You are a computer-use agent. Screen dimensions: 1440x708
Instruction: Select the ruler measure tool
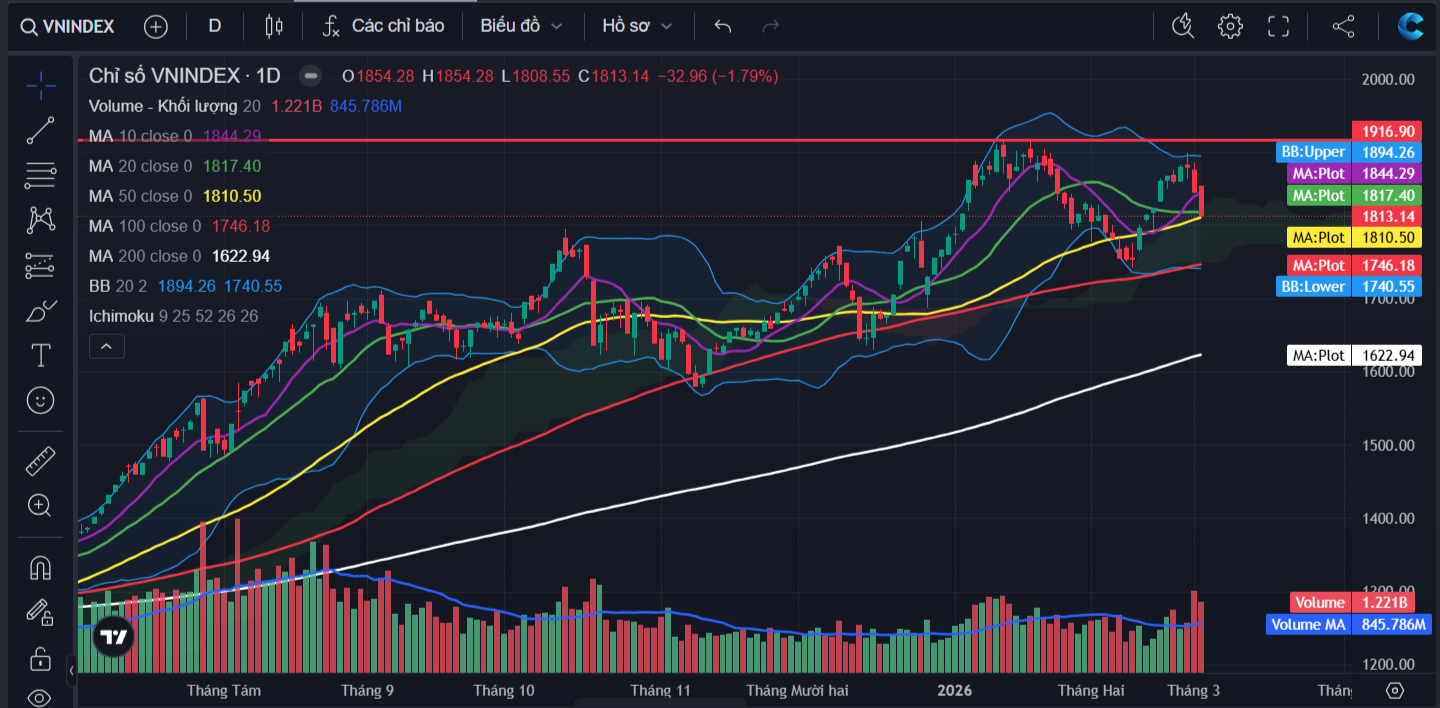(40, 461)
